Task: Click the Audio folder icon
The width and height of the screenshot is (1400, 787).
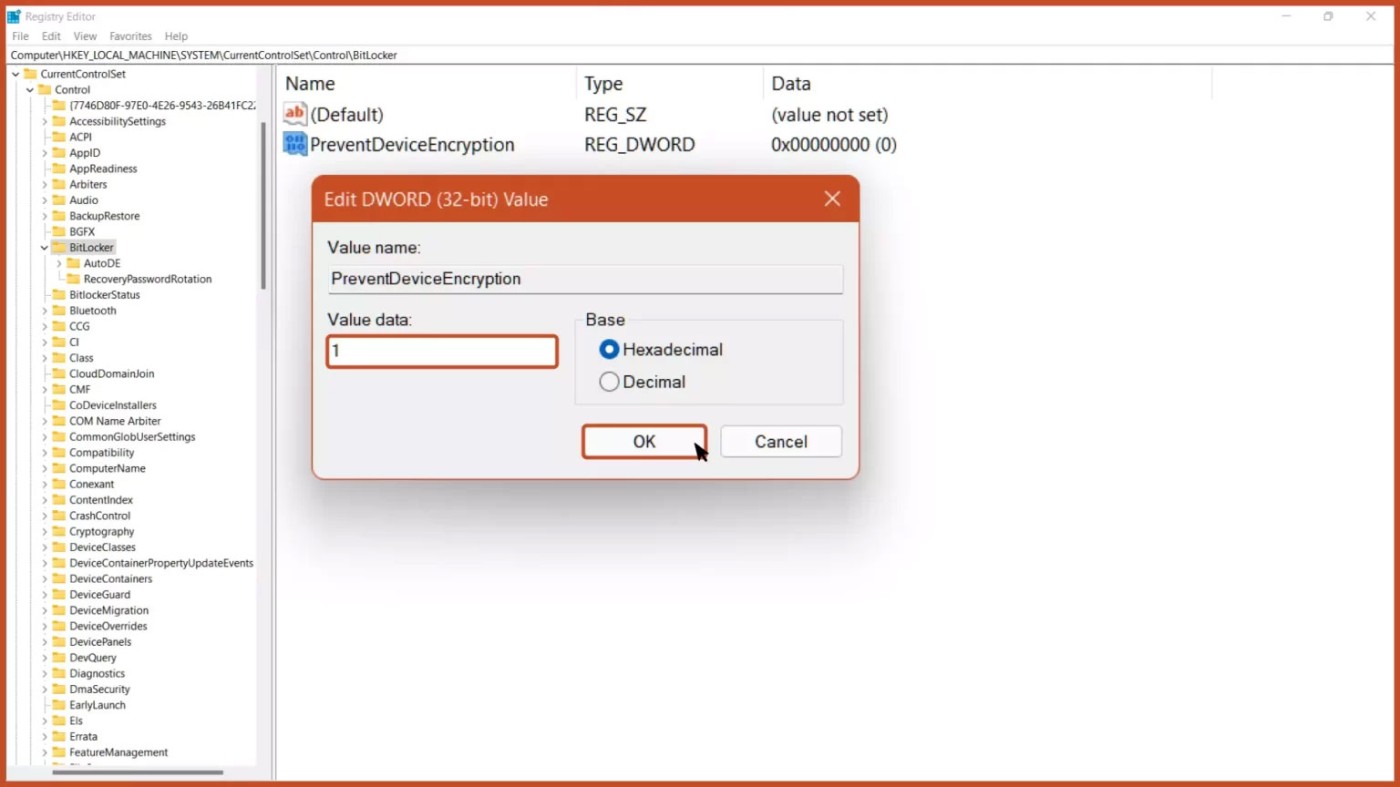Action: 58,200
